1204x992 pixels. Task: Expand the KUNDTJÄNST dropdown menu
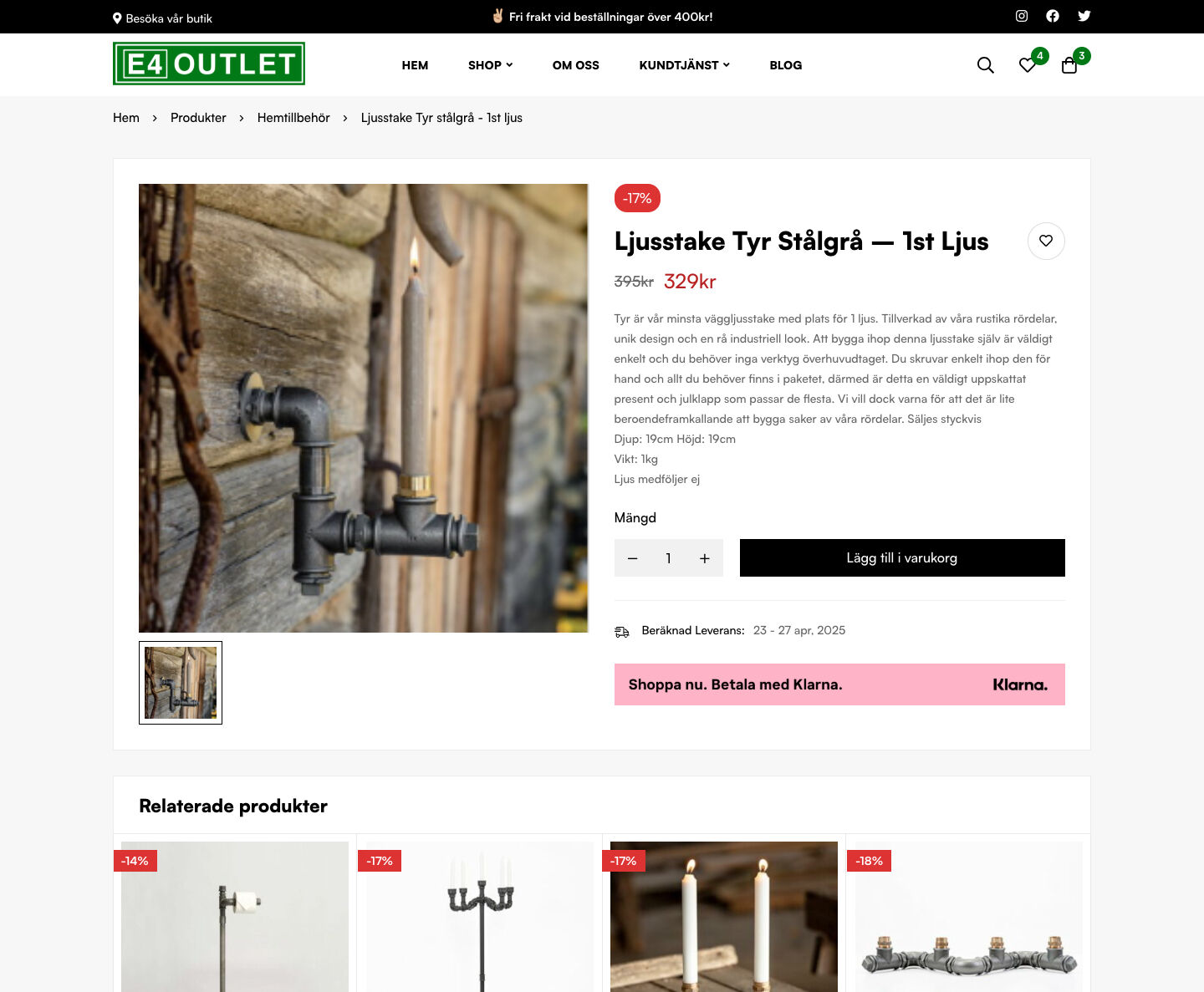tap(685, 65)
